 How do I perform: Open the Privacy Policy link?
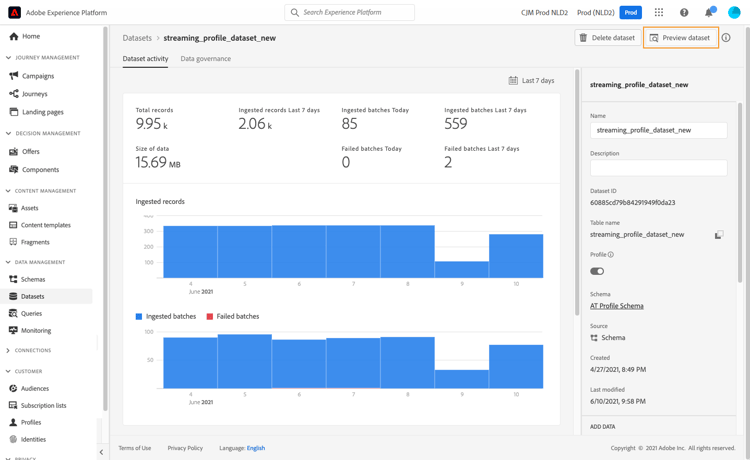pos(185,448)
